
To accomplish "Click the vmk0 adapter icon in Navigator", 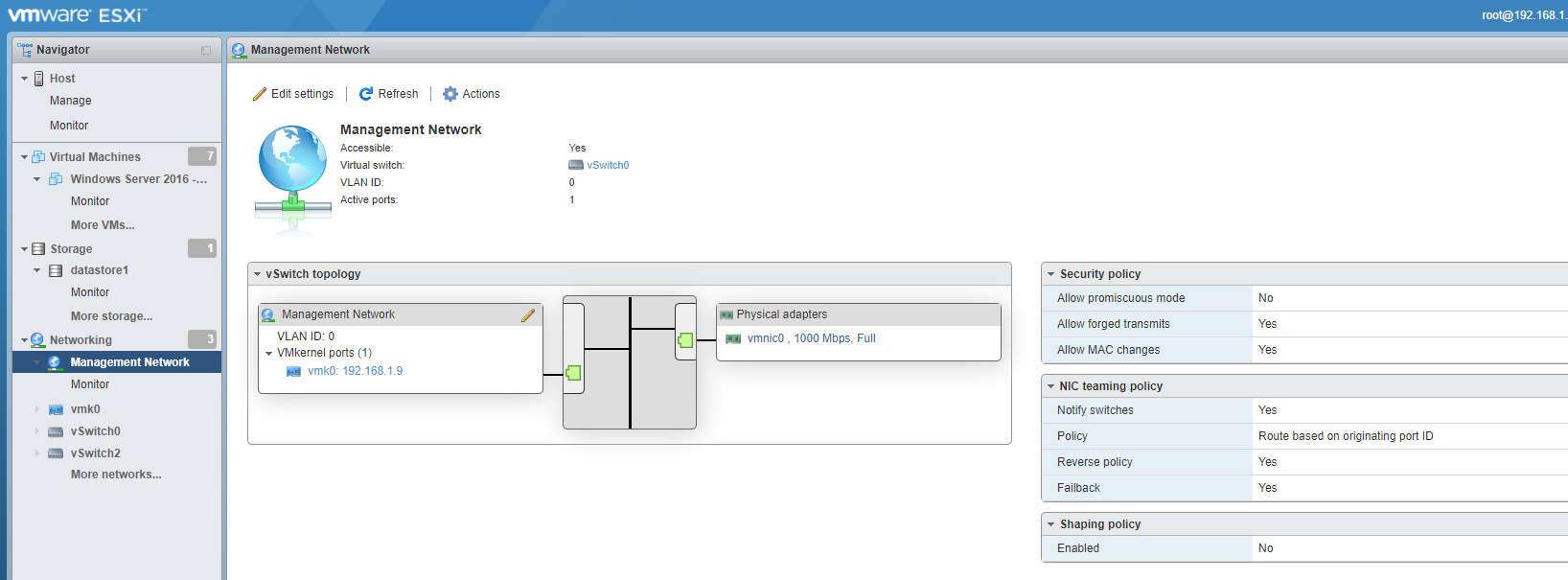I will pyautogui.click(x=56, y=409).
